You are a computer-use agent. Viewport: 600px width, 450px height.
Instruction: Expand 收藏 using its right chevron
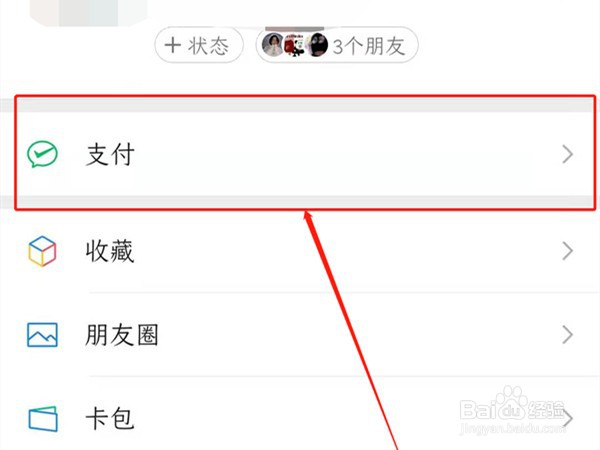tap(567, 251)
